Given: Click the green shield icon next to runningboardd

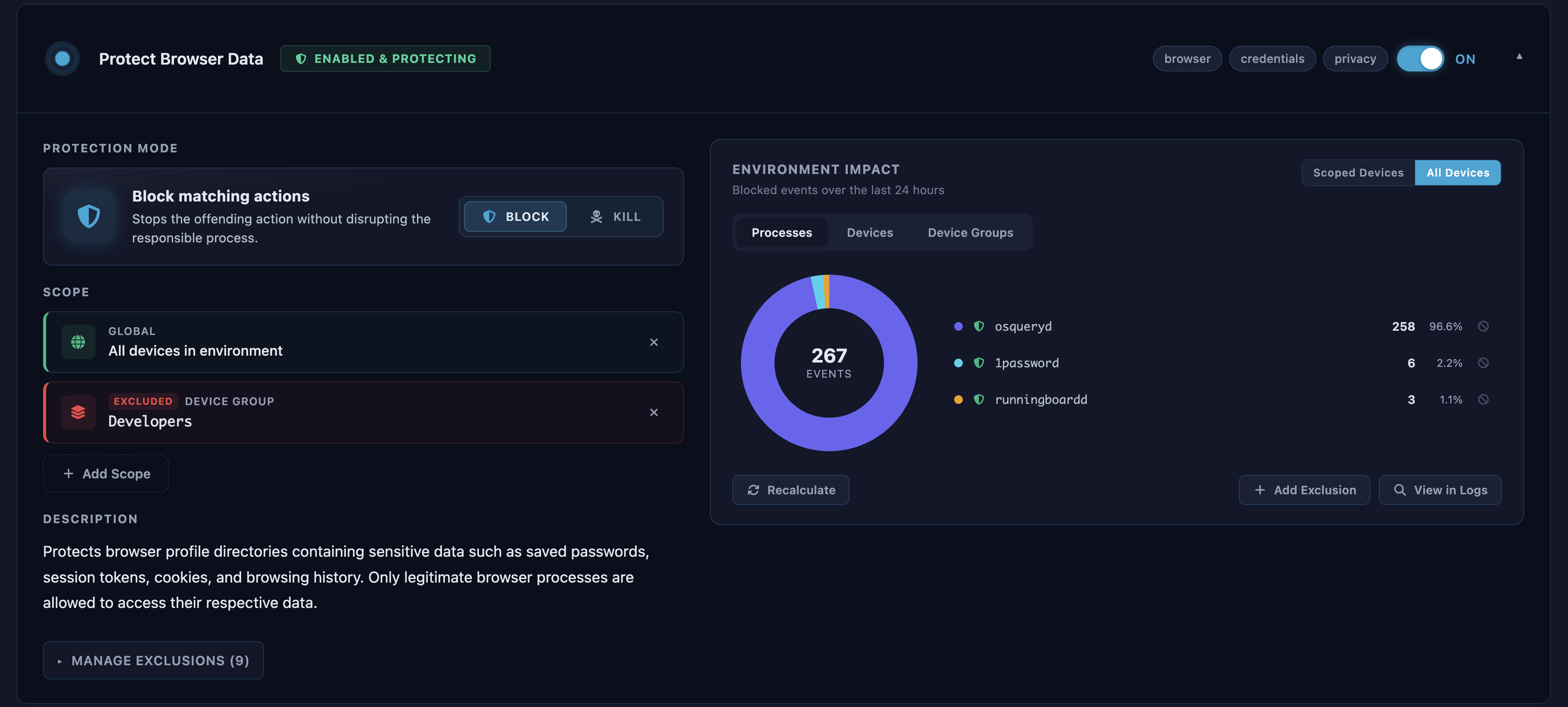Looking at the screenshot, I should pyautogui.click(x=979, y=399).
